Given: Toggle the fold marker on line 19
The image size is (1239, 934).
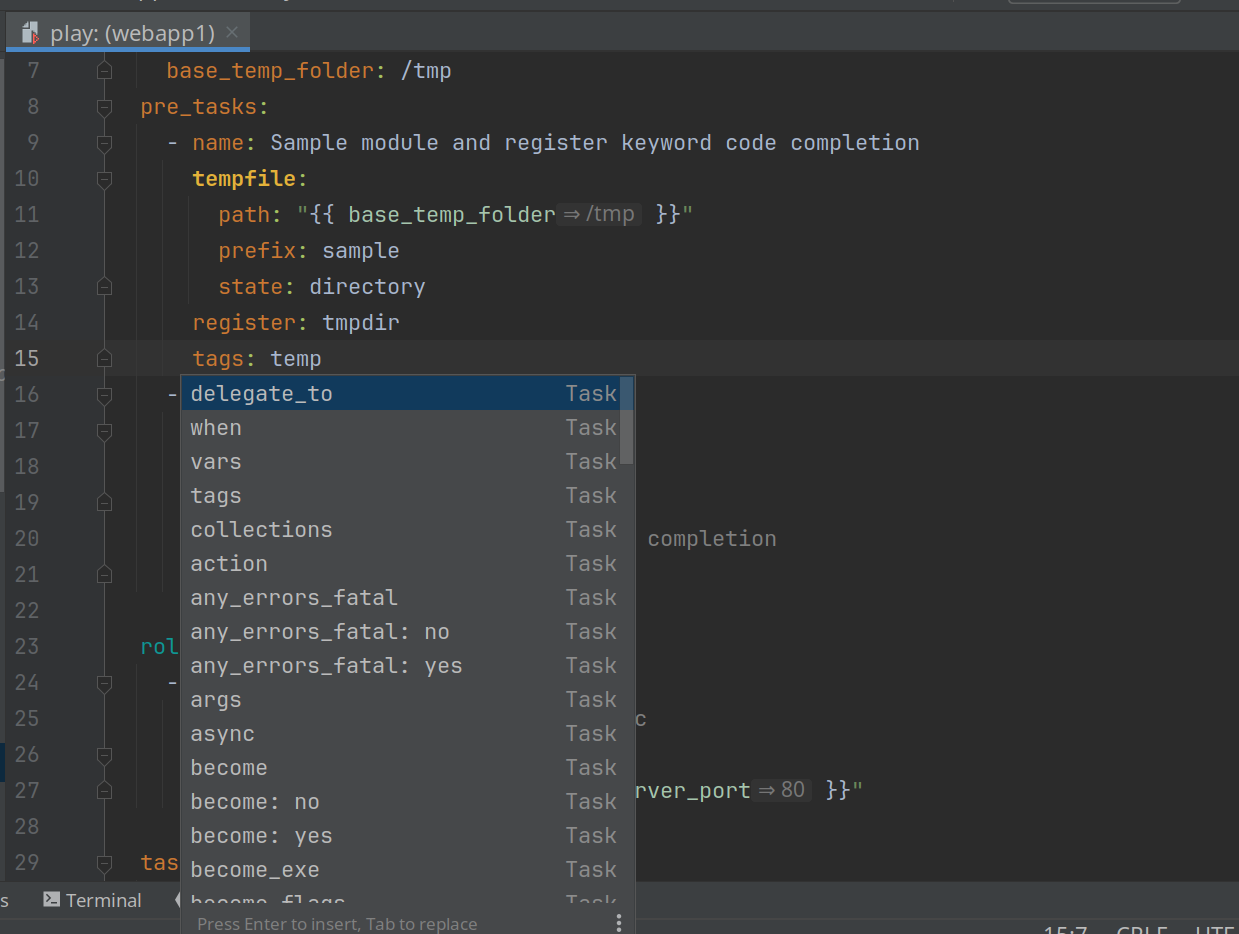Looking at the screenshot, I should (104, 503).
